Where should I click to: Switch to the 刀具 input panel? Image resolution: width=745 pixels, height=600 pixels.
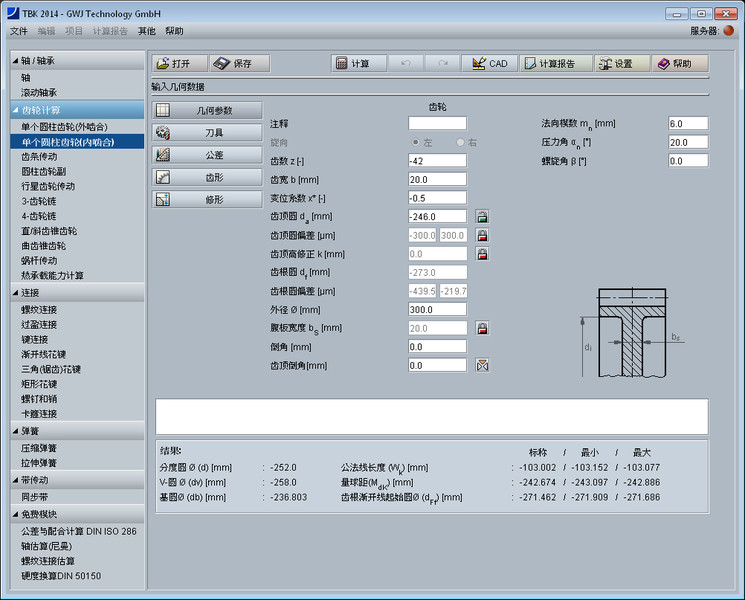point(207,132)
